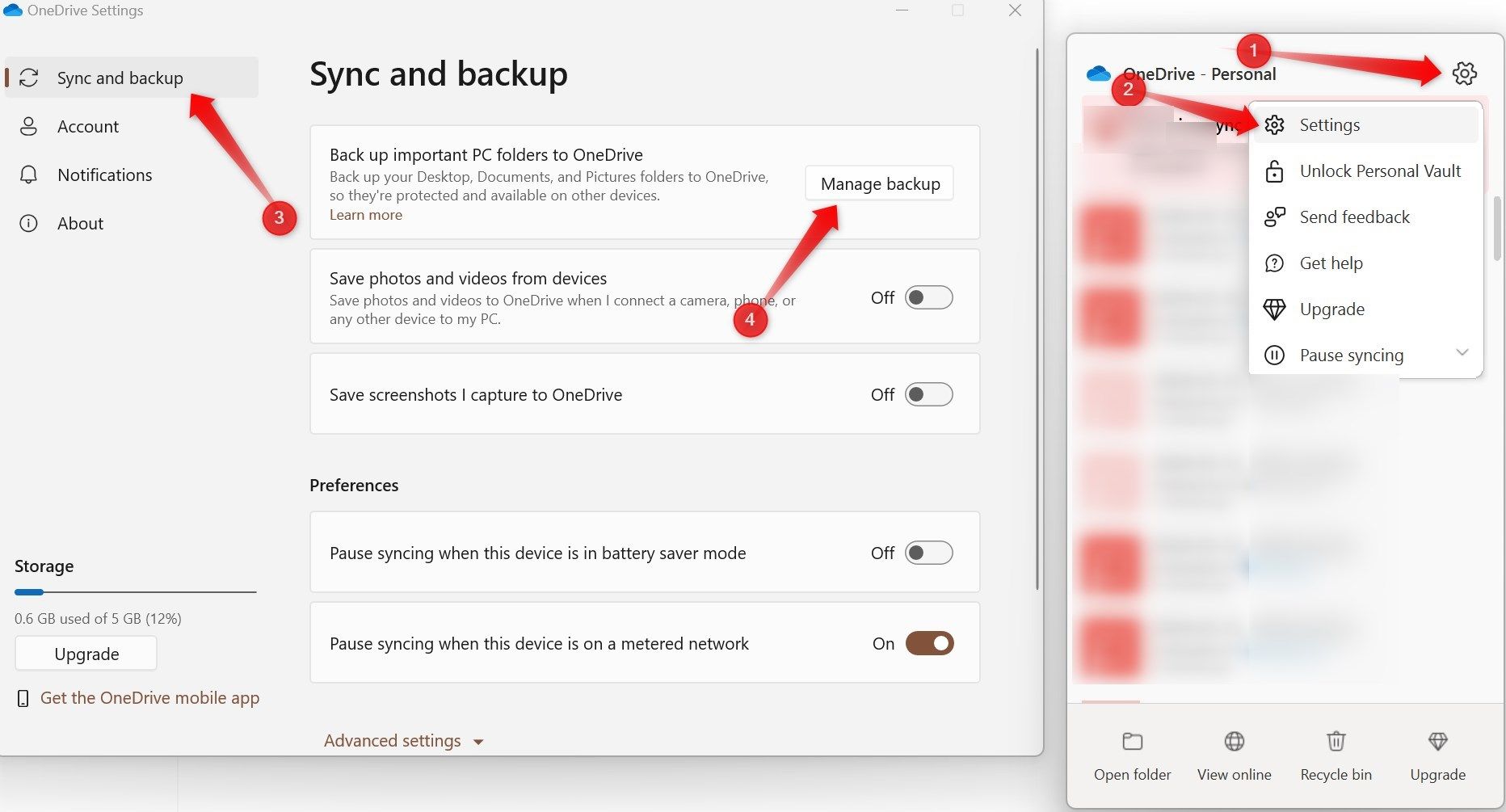This screenshot has width=1506, height=812.
Task: Open the settings gear in OneDrive popup
Action: pos(1465,74)
